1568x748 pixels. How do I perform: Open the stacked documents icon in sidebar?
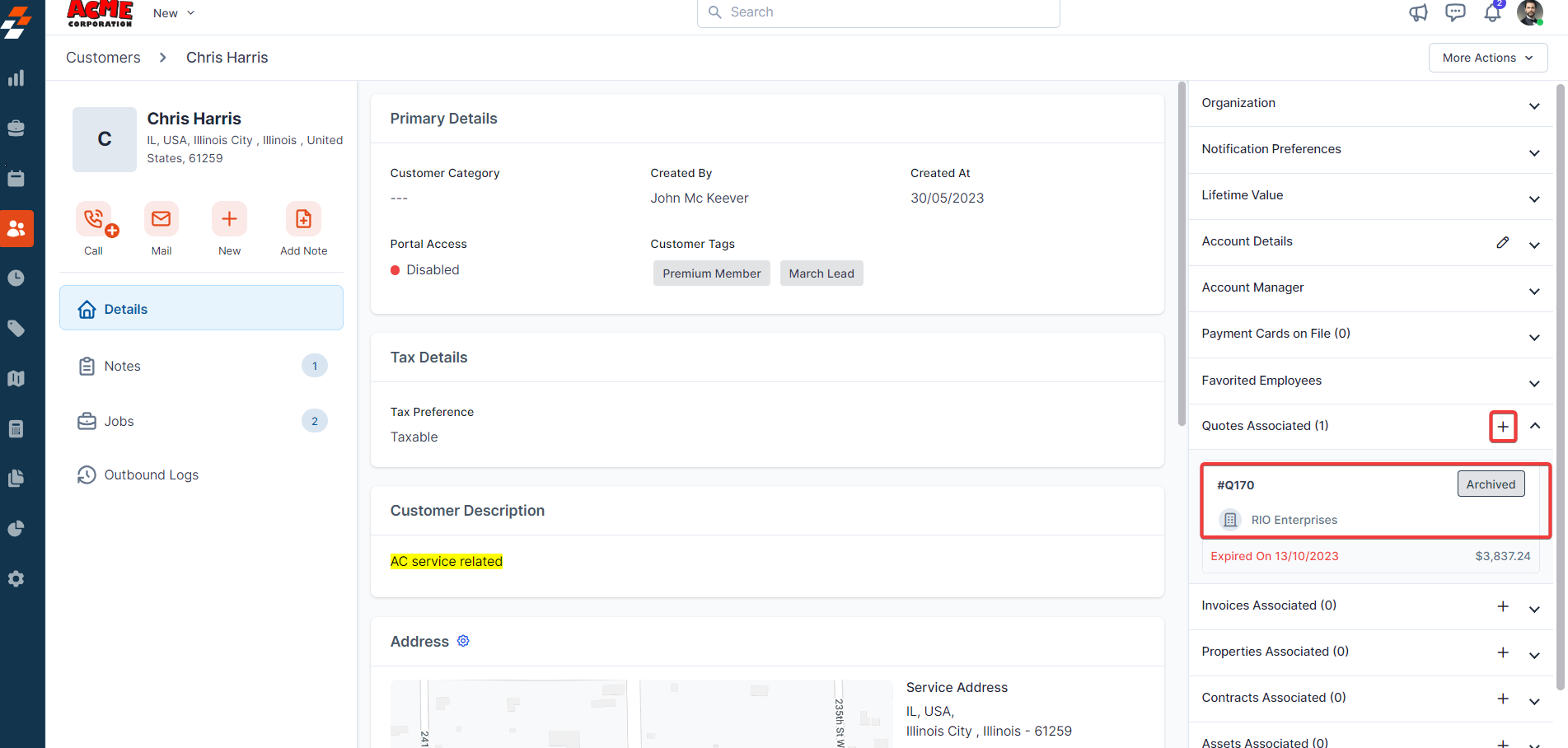coord(16,479)
